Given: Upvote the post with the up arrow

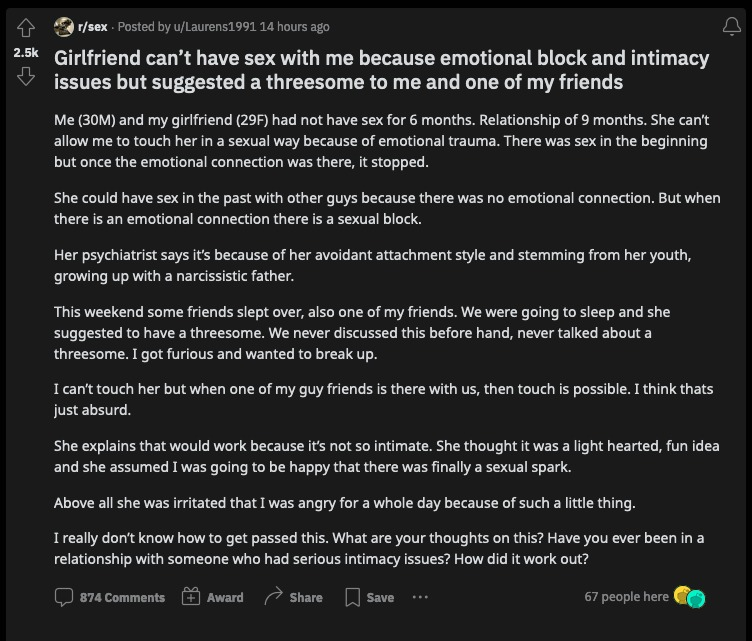Looking at the screenshot, I should point(25,27).
